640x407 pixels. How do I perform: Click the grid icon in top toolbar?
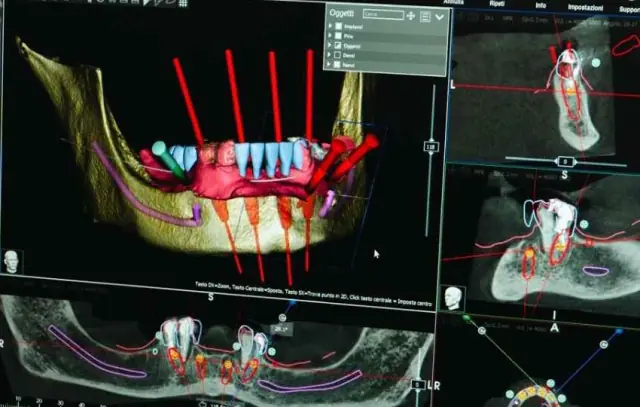pyautogui.click(x=183, y=3)
